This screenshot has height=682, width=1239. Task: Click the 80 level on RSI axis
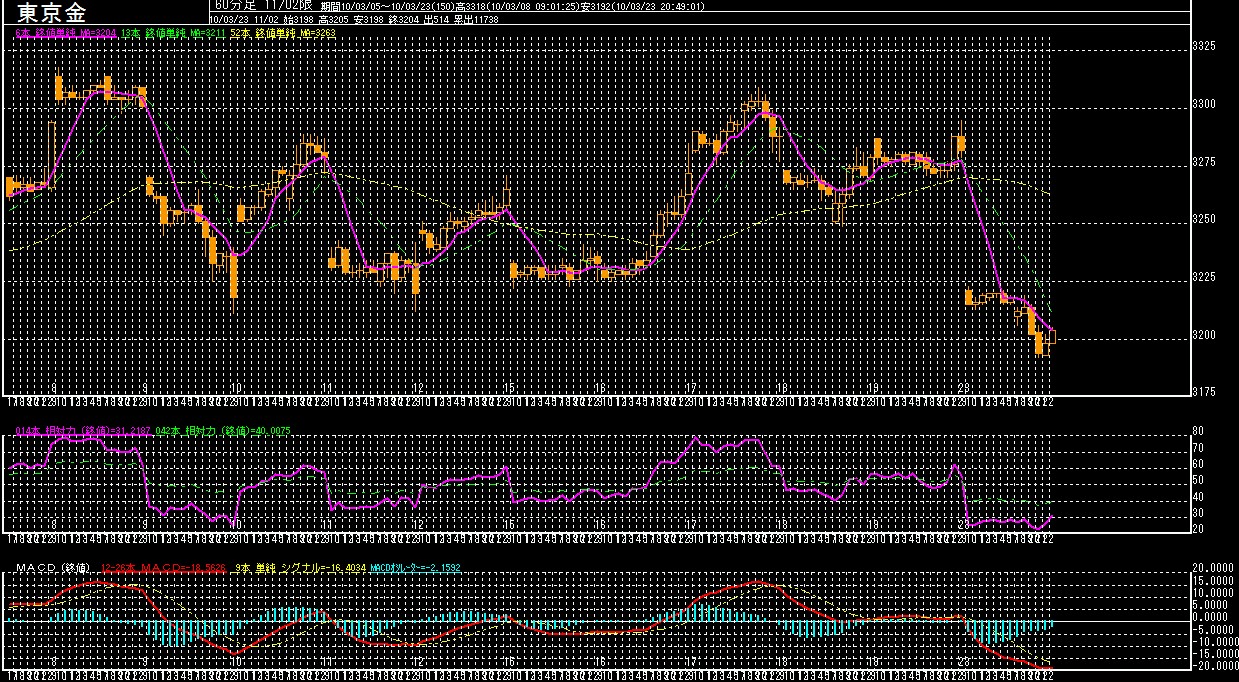click(x=1198, y=431)
